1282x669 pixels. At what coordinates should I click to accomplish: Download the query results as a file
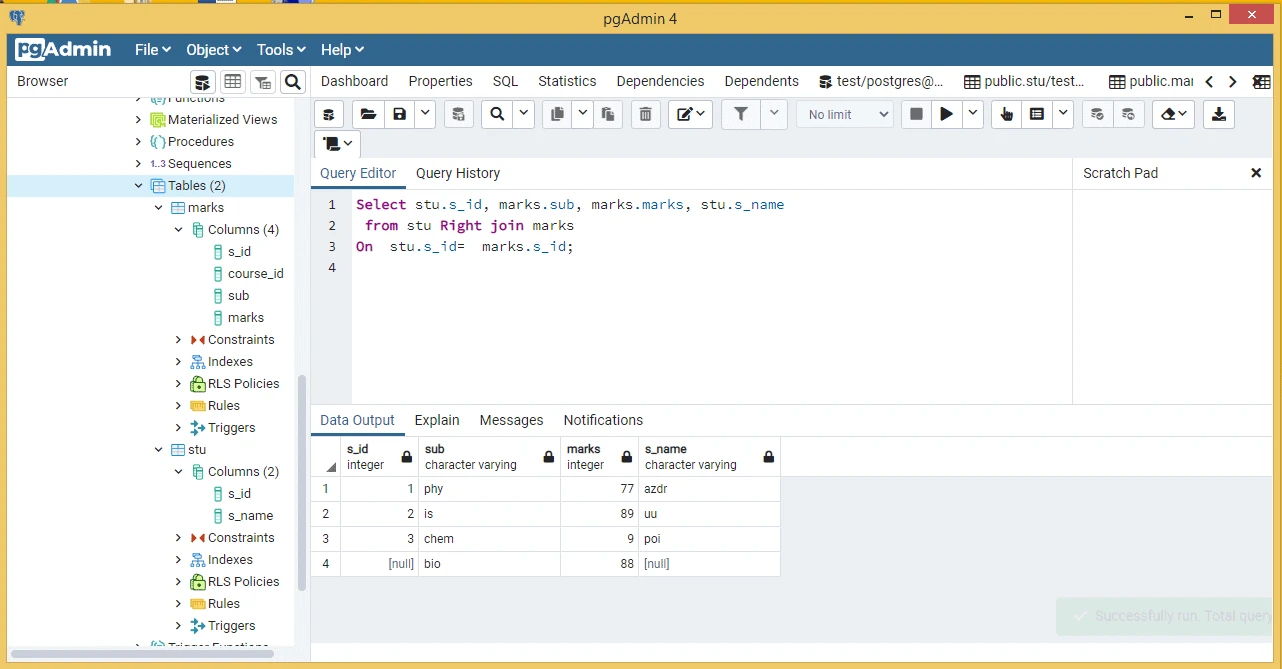coord(1219,114)
